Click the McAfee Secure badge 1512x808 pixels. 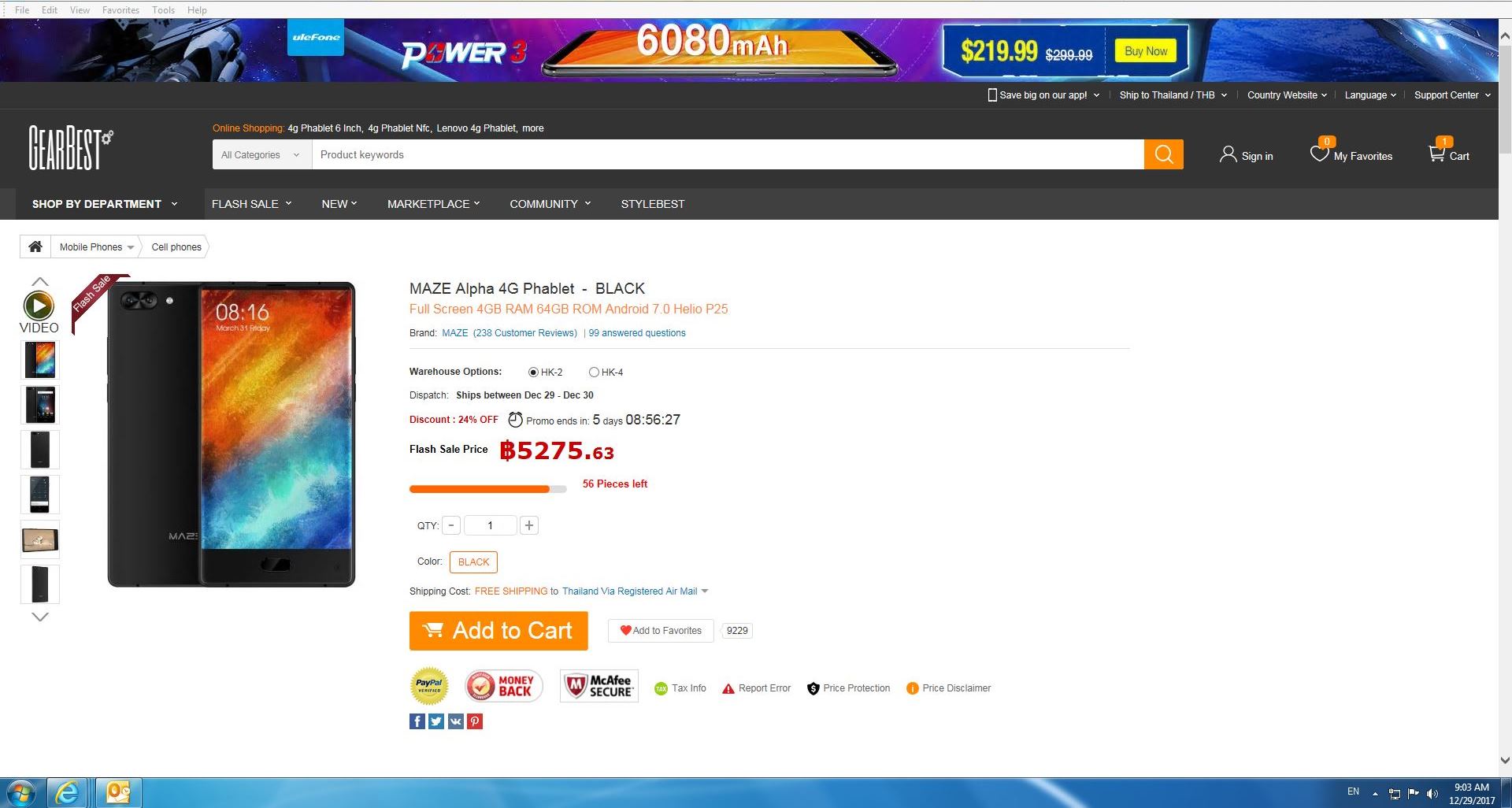tap(599, 686)
